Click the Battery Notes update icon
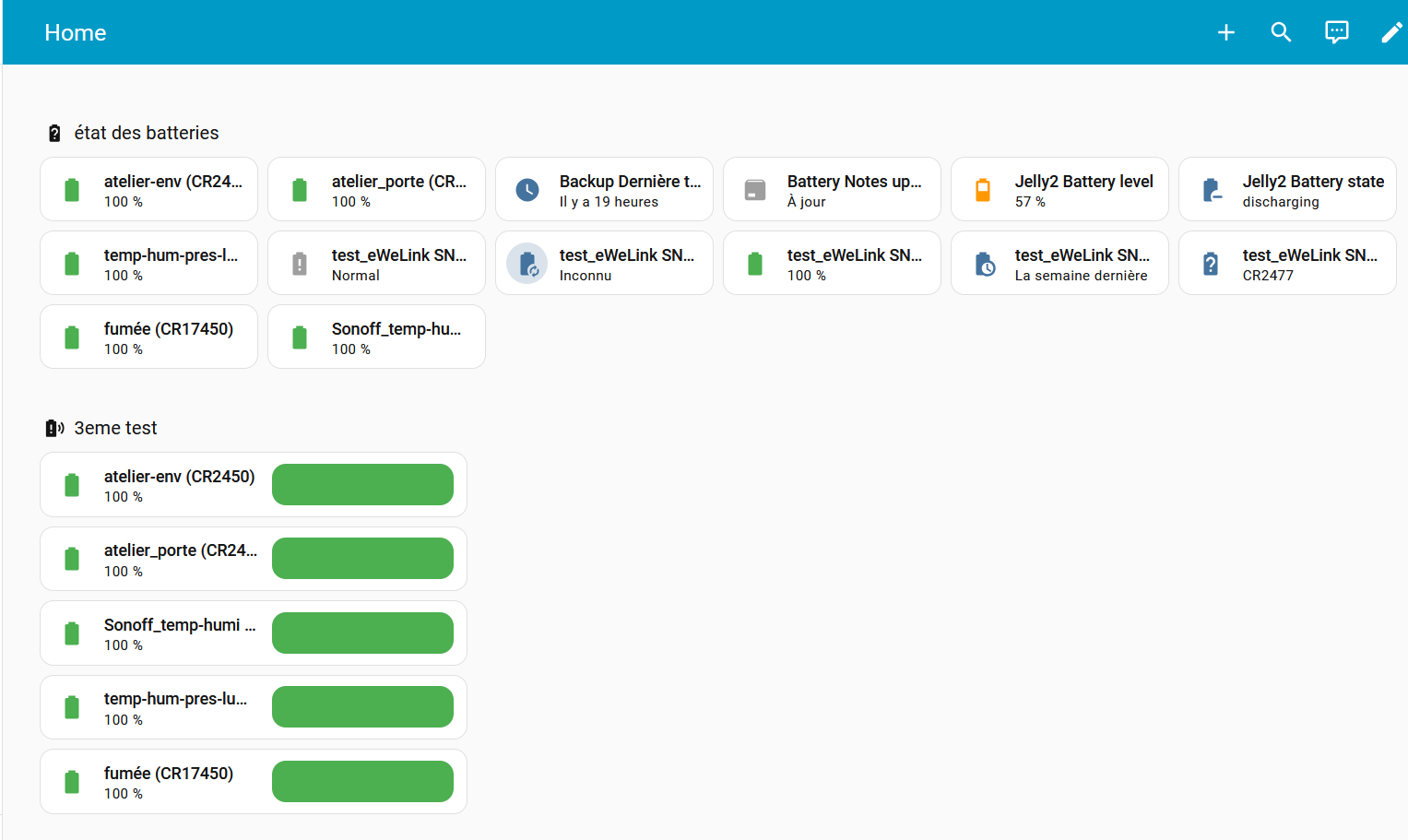The width and height of the screenshot is (1408, 840). point(755,190)
